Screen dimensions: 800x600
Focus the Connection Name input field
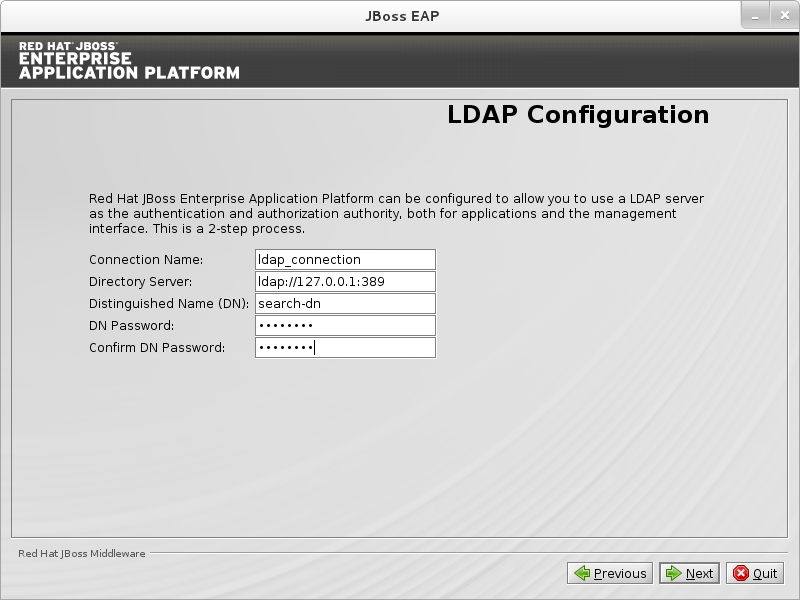345,260
